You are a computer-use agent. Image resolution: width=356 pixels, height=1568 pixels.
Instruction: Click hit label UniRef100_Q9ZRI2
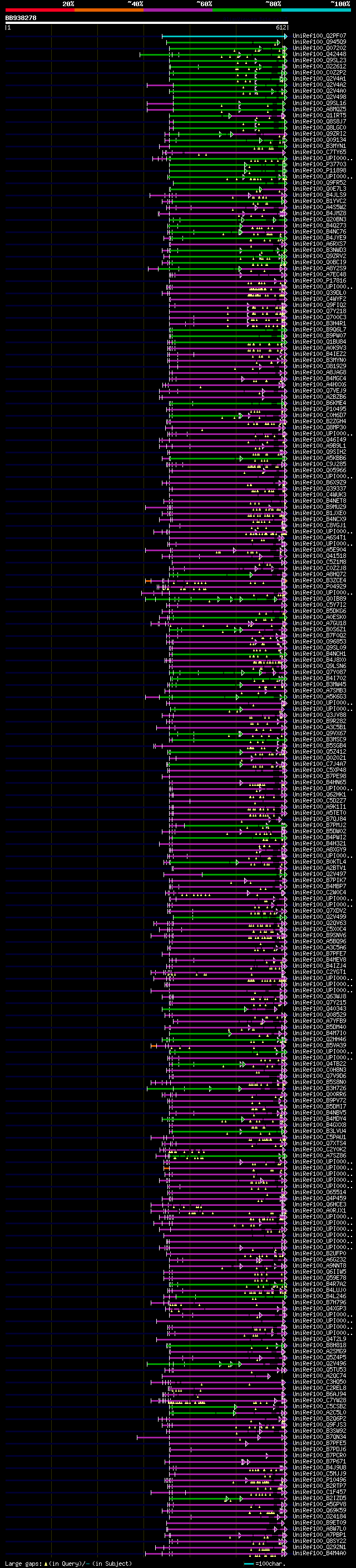click(x=319, y=134)
